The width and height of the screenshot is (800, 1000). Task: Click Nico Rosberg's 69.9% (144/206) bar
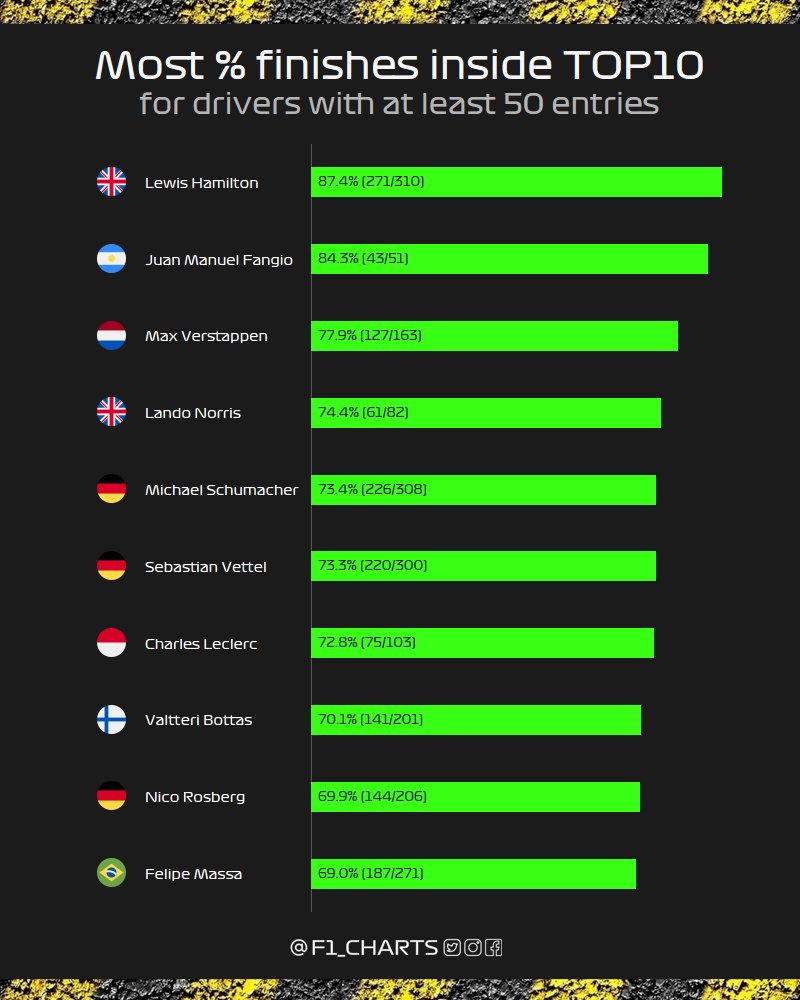[x=475, y=797]
